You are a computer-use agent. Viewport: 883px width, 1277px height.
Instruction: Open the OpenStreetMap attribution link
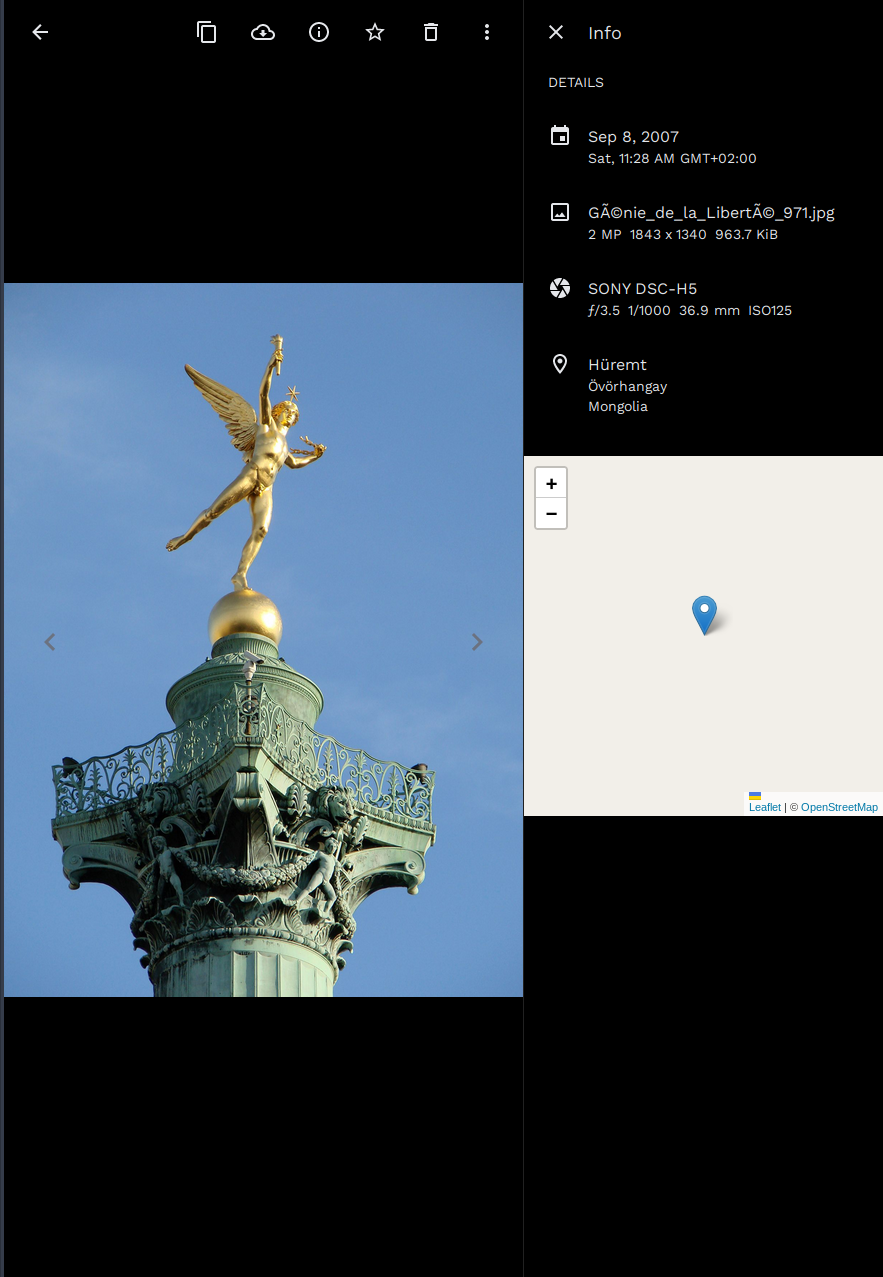839,807
